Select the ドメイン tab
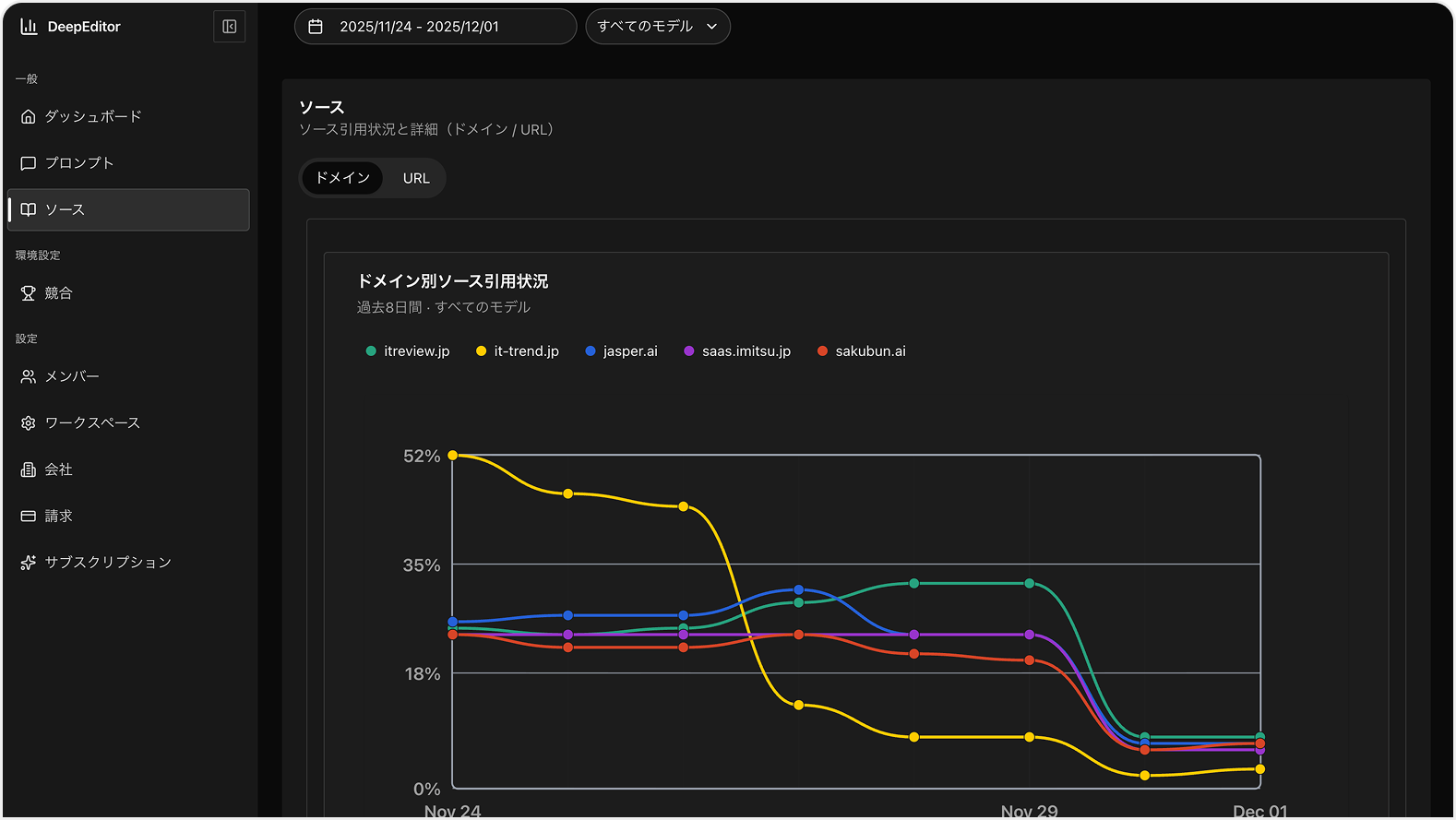The width and height of the screenshot is (1456, 820). (342, 179)
